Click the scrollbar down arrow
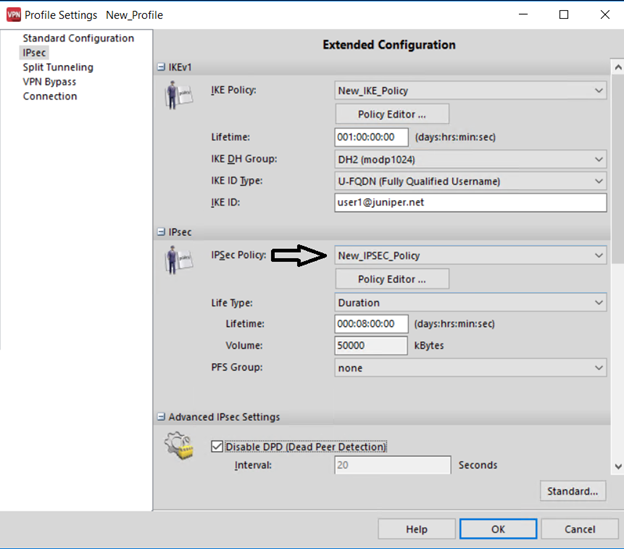The width and height of the screenshot is (624, 549). (618, 467)
